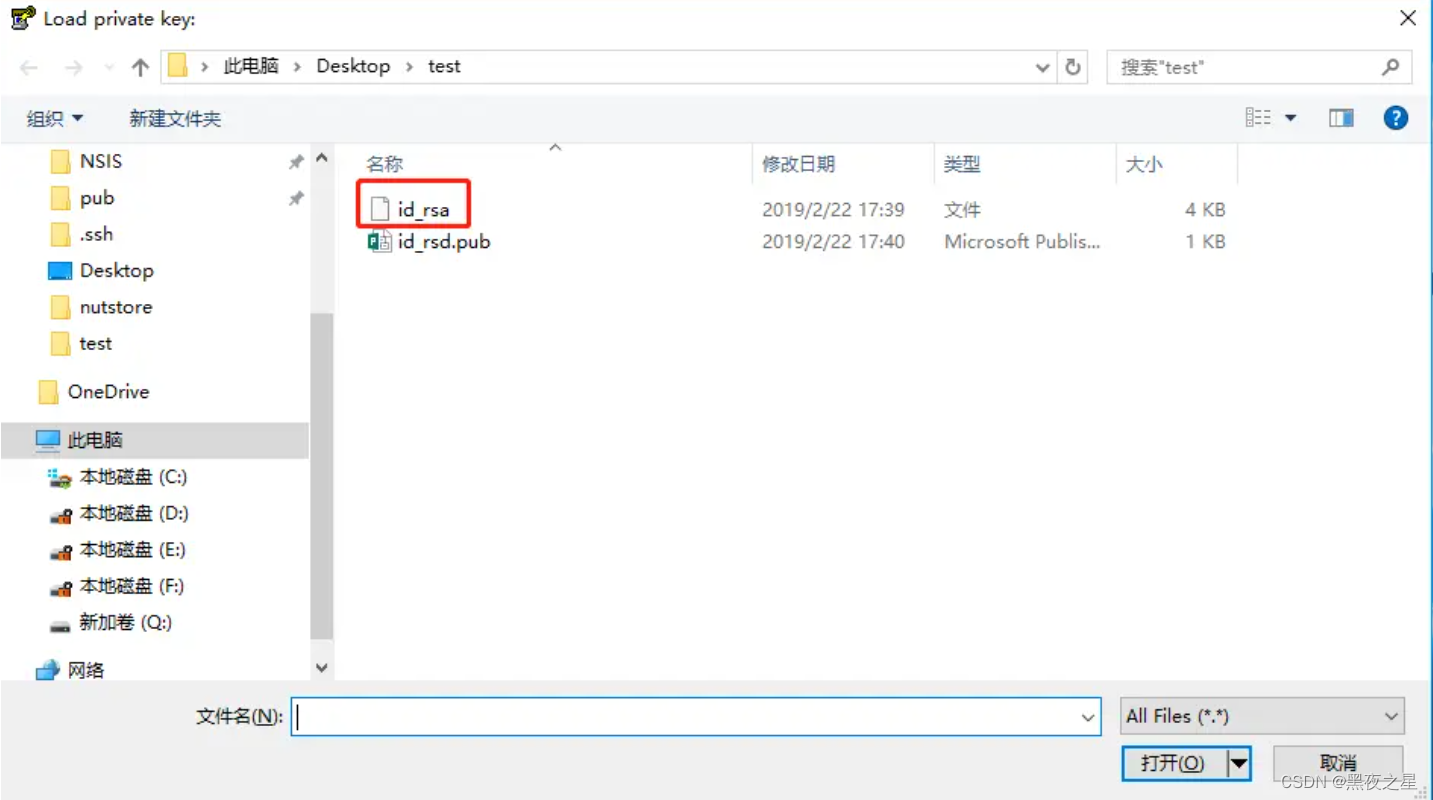Click the 新建文件夹 button

pos(175,119)
